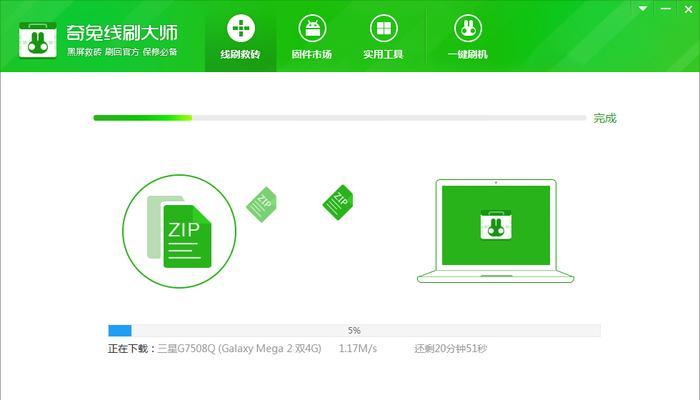Viewport: 700px width, 400px height.
Task: Click the laptop illustration icon
Action: tap(496, 231)
